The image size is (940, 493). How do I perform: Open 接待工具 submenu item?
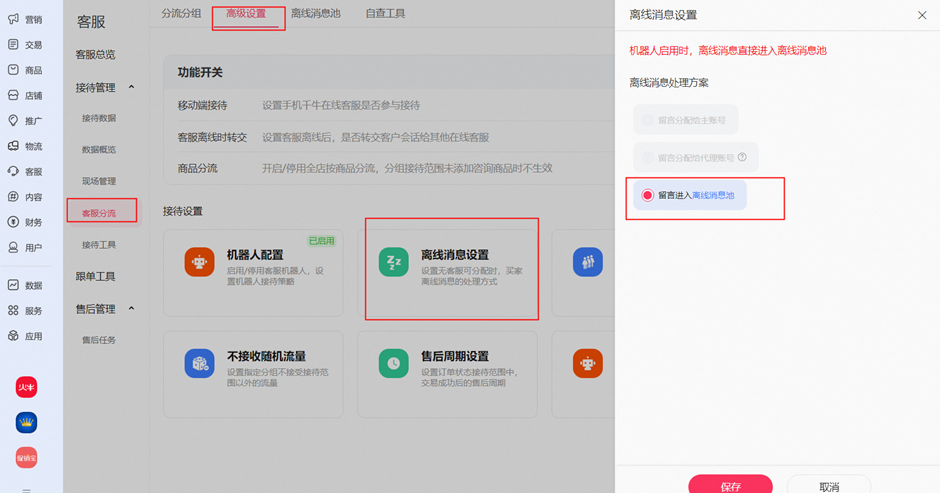tap(99, 245)
